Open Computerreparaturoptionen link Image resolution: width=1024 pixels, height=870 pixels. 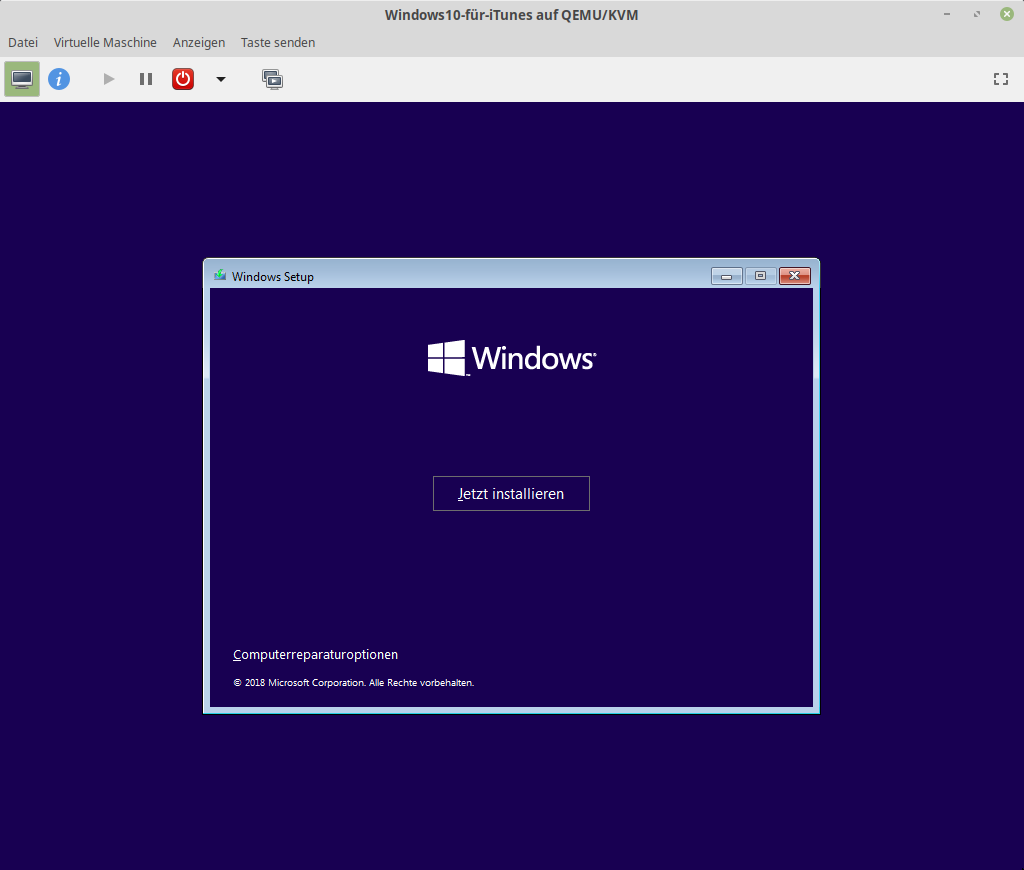pos(315,655)
